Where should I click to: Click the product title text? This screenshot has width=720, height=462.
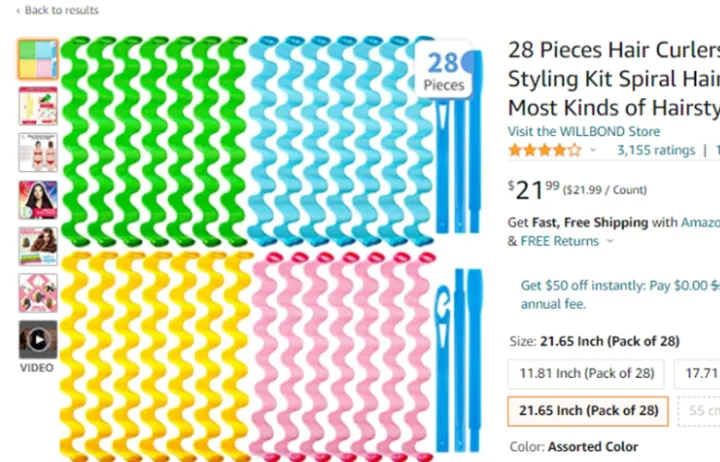tap(612, 78)
